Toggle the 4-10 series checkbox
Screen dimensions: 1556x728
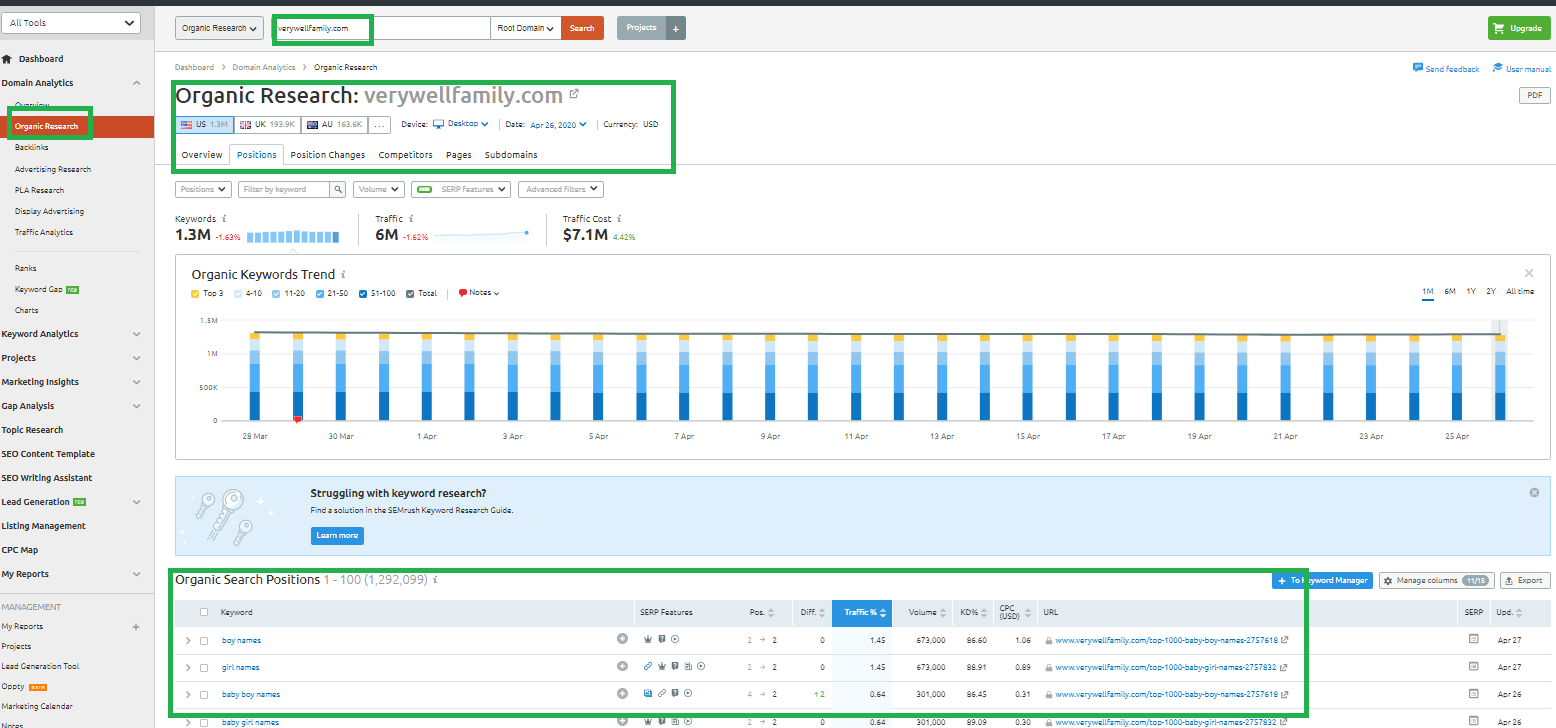237,293
